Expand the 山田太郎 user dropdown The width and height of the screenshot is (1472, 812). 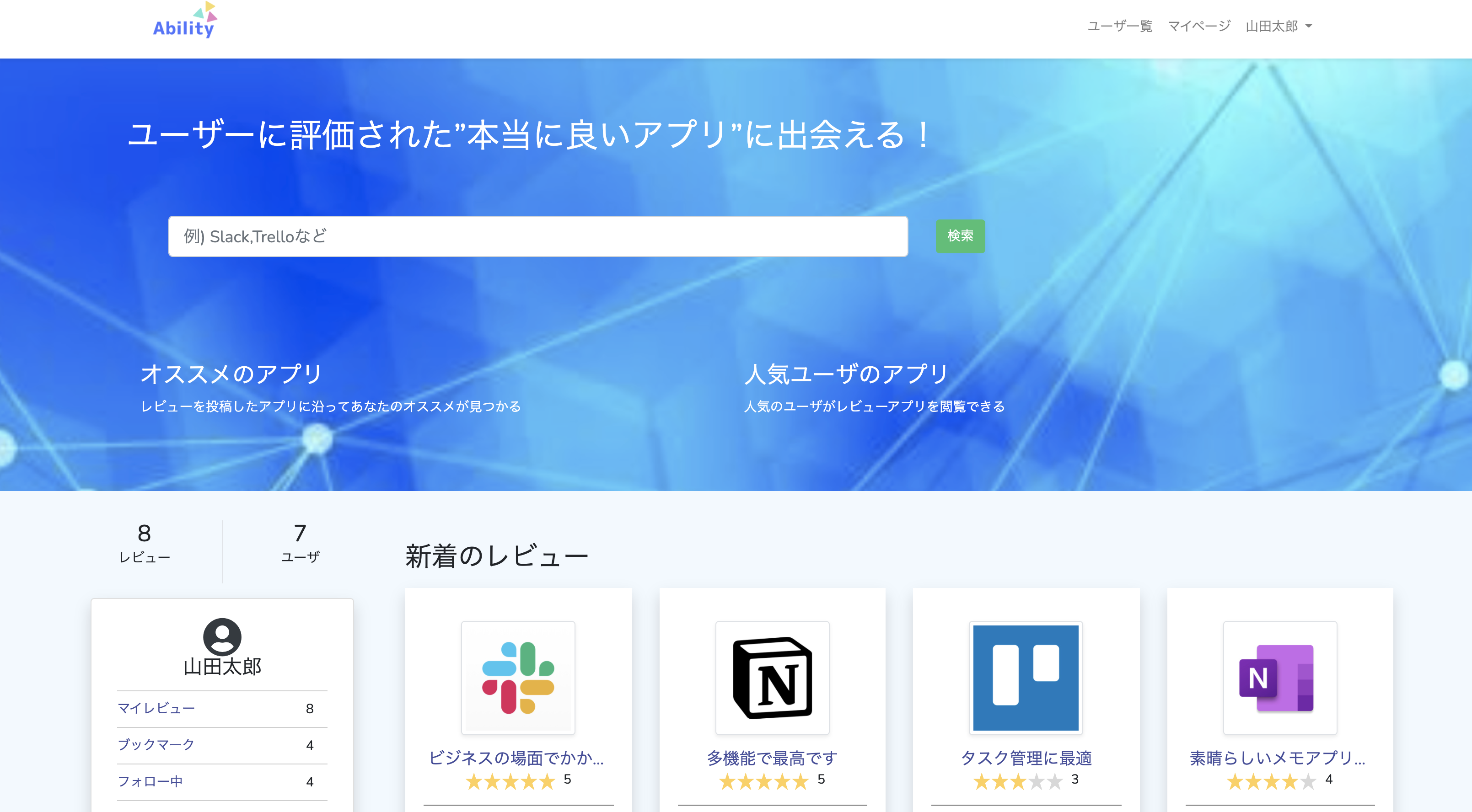pyautogui.click(x=1279, y=26)
